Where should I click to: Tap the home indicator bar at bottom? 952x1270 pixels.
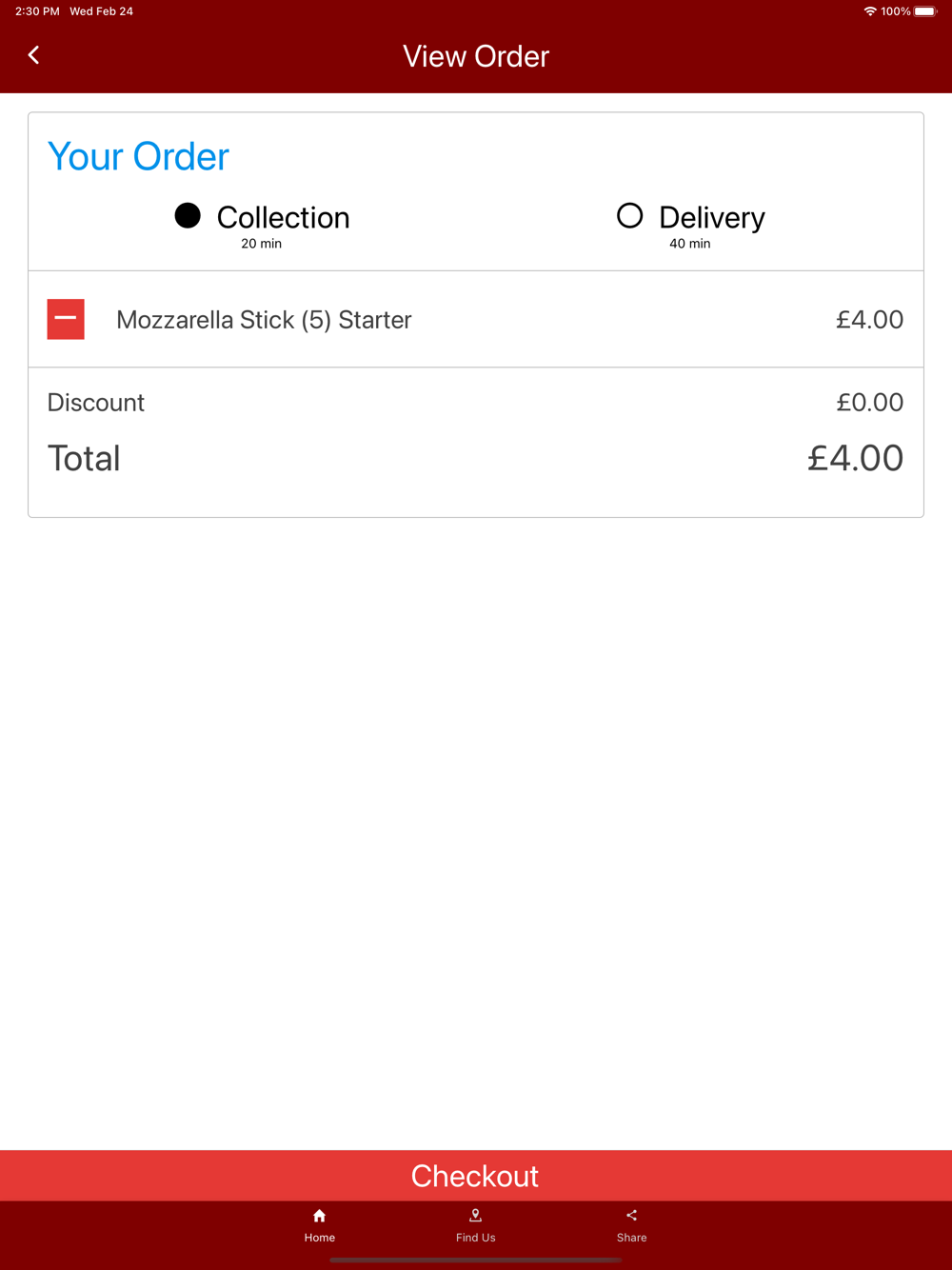(476, 1260)
